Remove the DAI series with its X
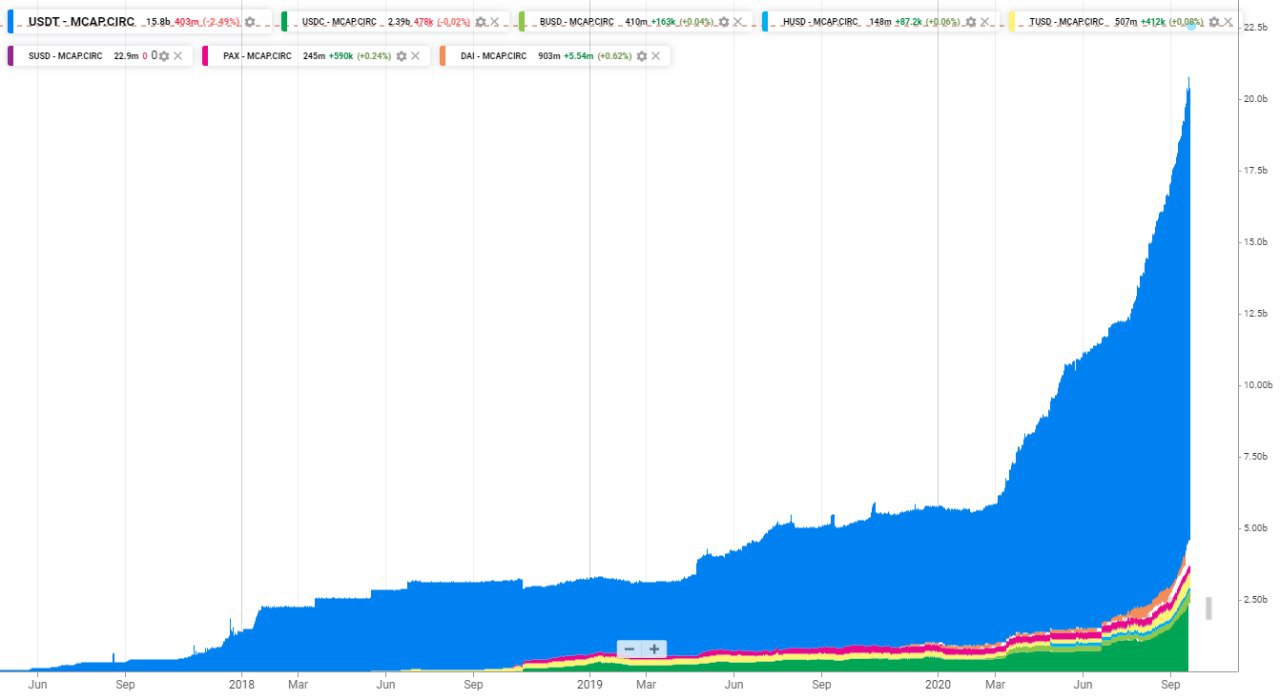This screenshot has height=700, width=1280. [x=656, y=56]
